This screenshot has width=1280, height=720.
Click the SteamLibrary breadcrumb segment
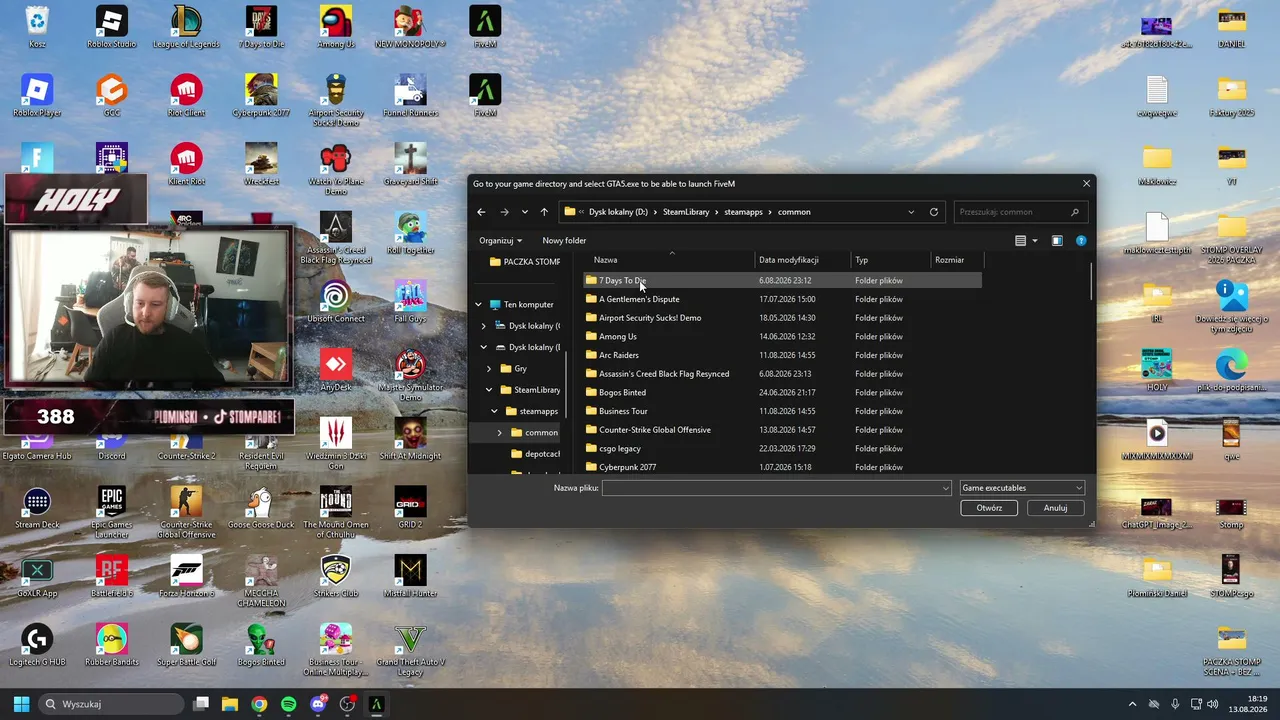[x=686, y=212]
